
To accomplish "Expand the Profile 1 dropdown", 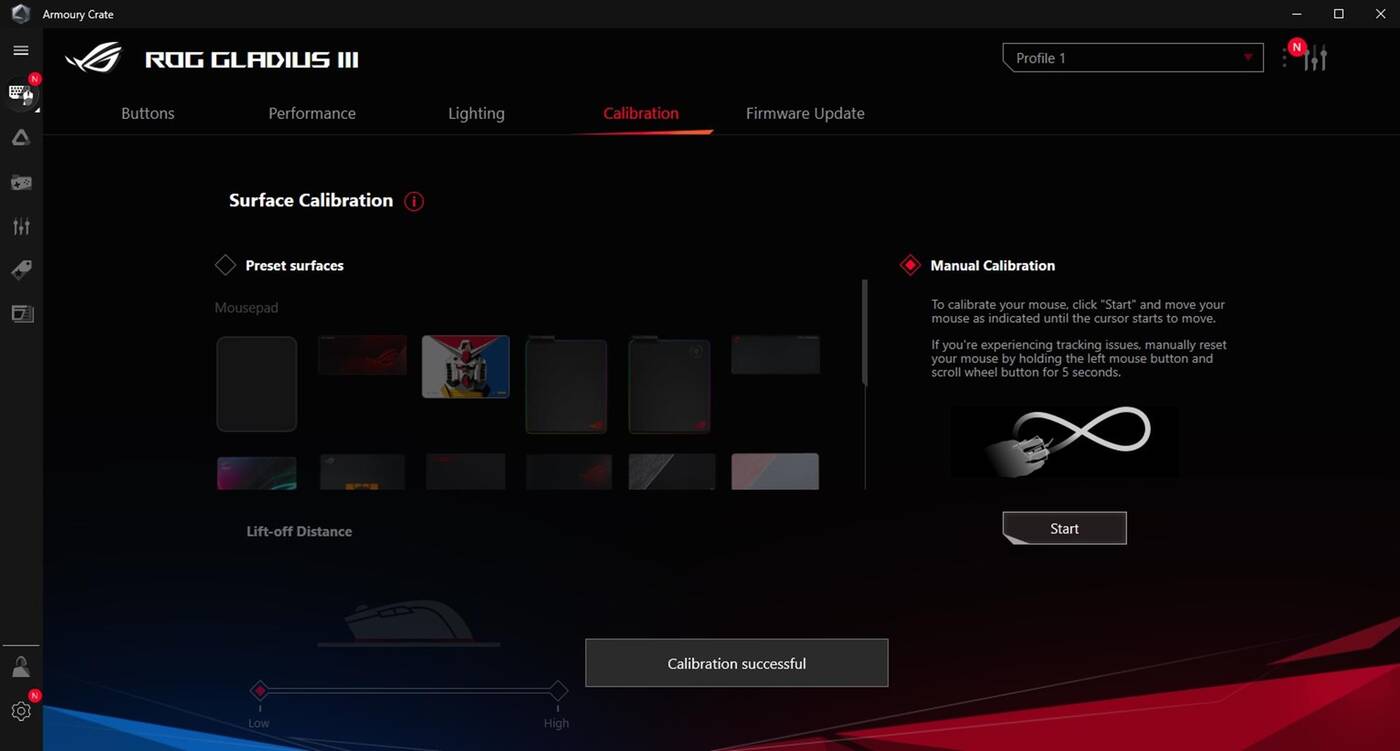I will pos(1132,58).
